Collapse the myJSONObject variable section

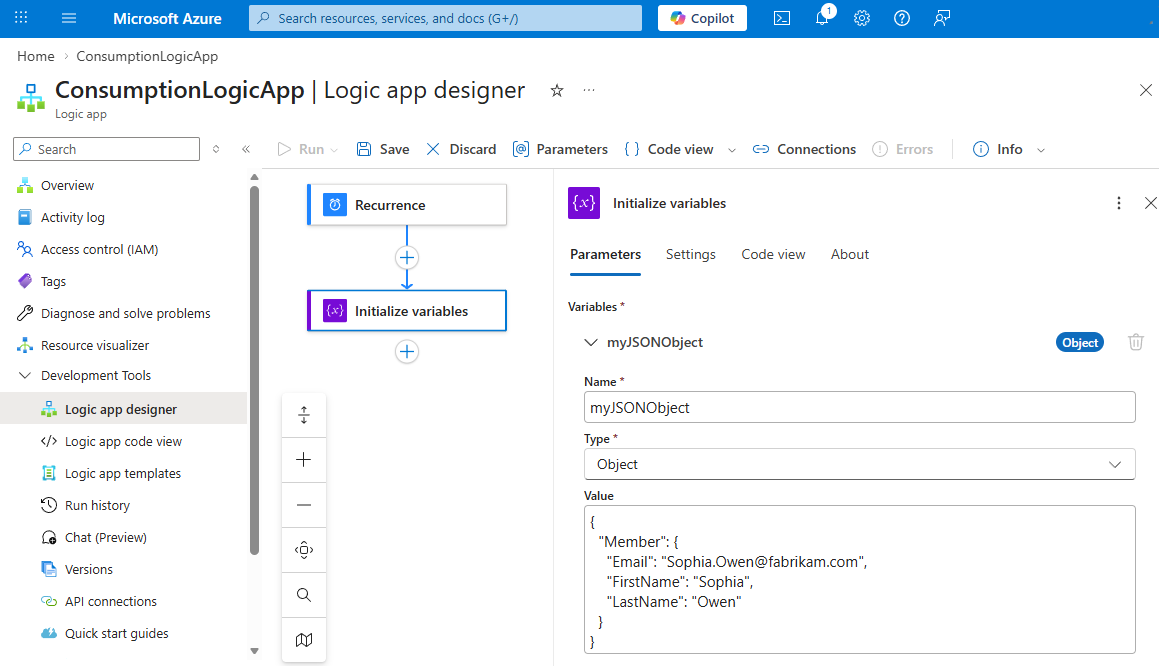(x=591, y=342)
